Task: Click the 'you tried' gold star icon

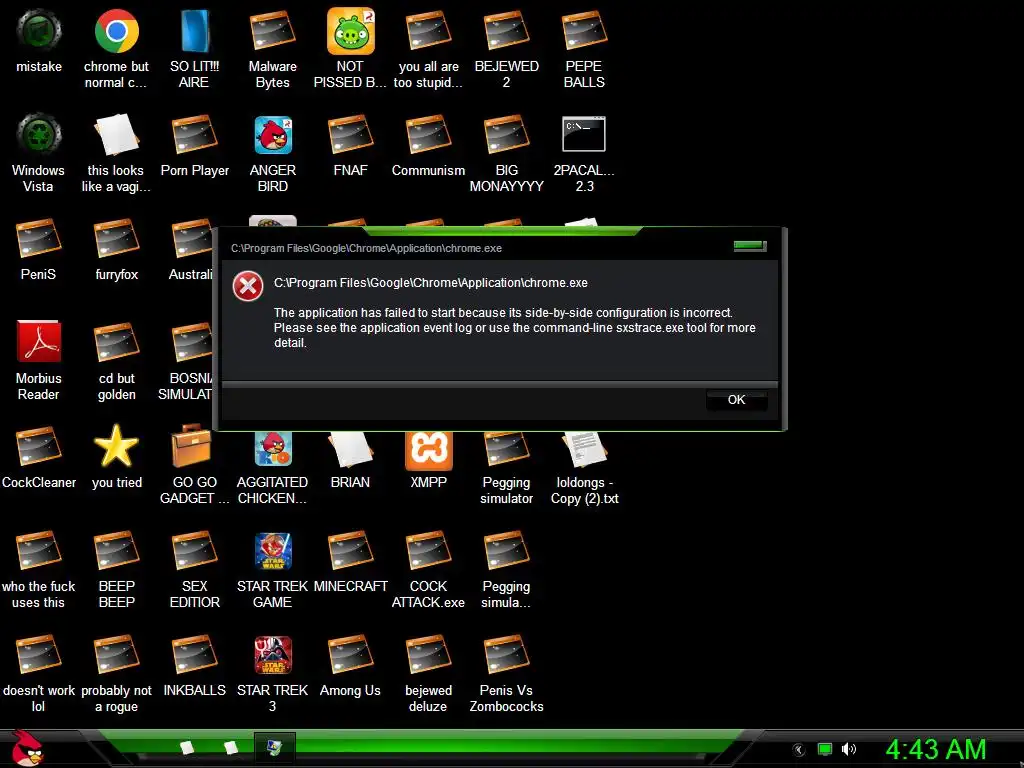Action: click(116, 456)
